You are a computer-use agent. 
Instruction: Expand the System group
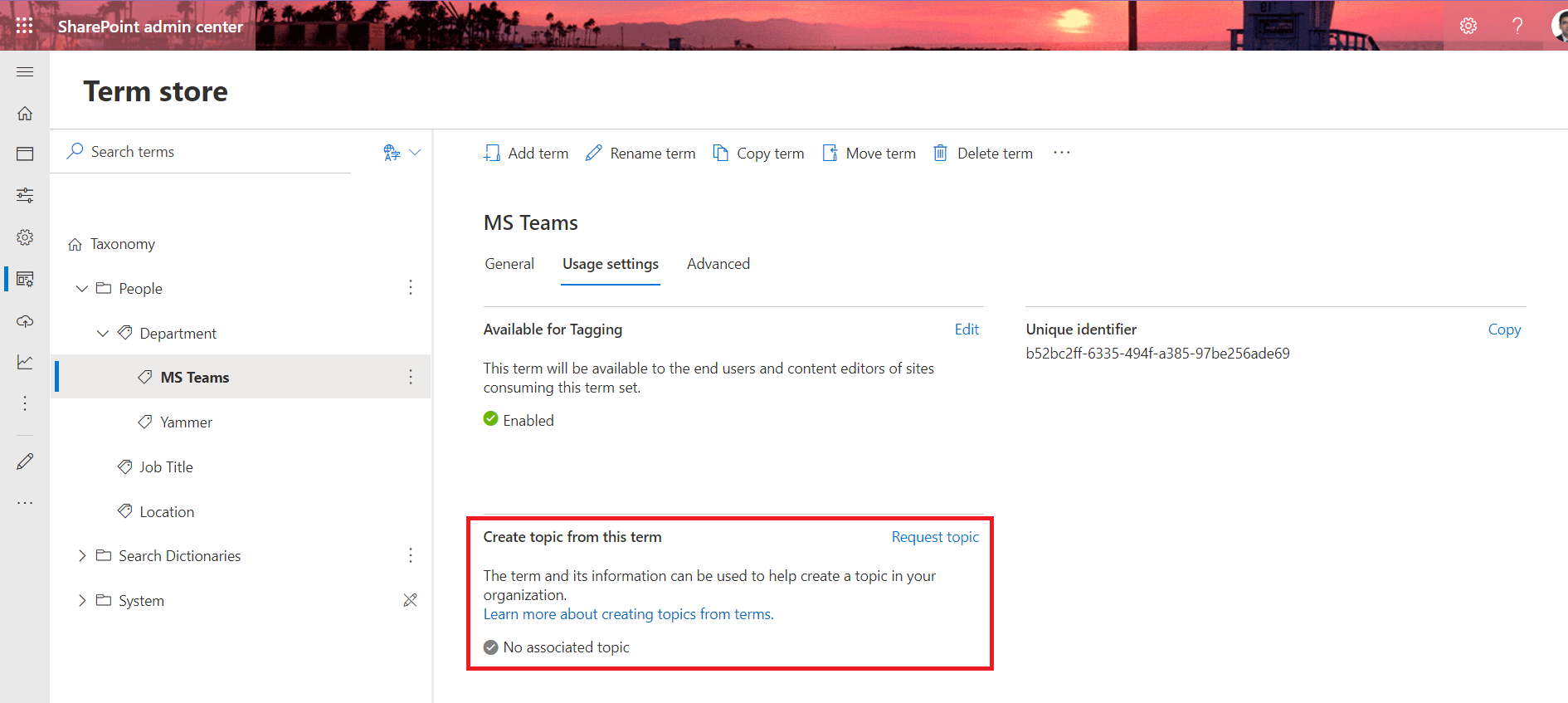pyautogui.click(x=81, y=601)
